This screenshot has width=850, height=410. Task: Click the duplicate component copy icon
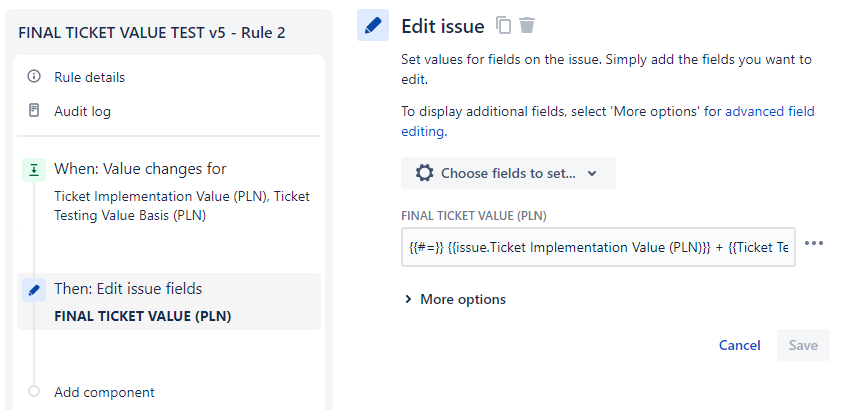pyautogui.click(x=504, y=26)
